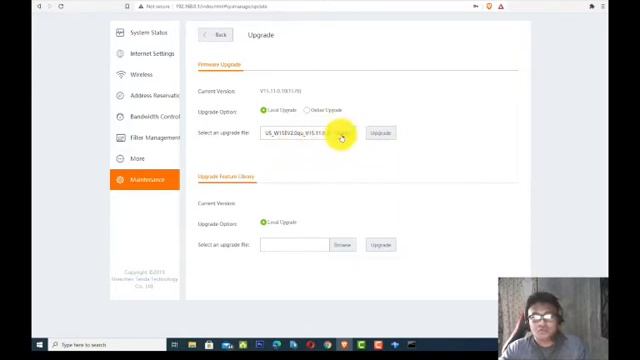Click the firmware upgrade file field
This screenshot has height=360, width=640.
(295, 133)
